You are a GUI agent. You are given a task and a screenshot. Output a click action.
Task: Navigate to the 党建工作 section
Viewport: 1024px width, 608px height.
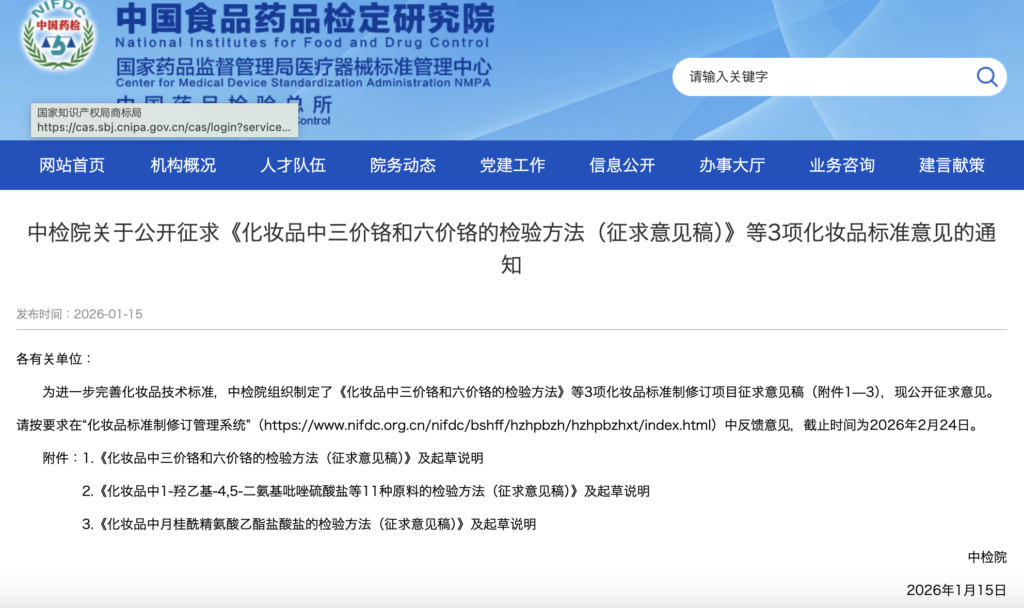coord(512,165)
